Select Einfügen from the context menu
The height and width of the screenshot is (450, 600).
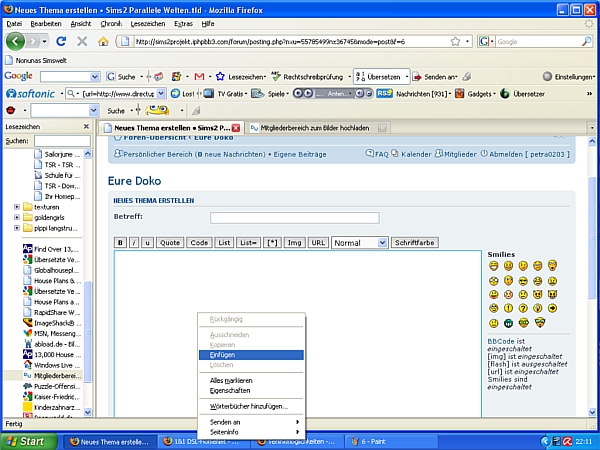[223, 355]
